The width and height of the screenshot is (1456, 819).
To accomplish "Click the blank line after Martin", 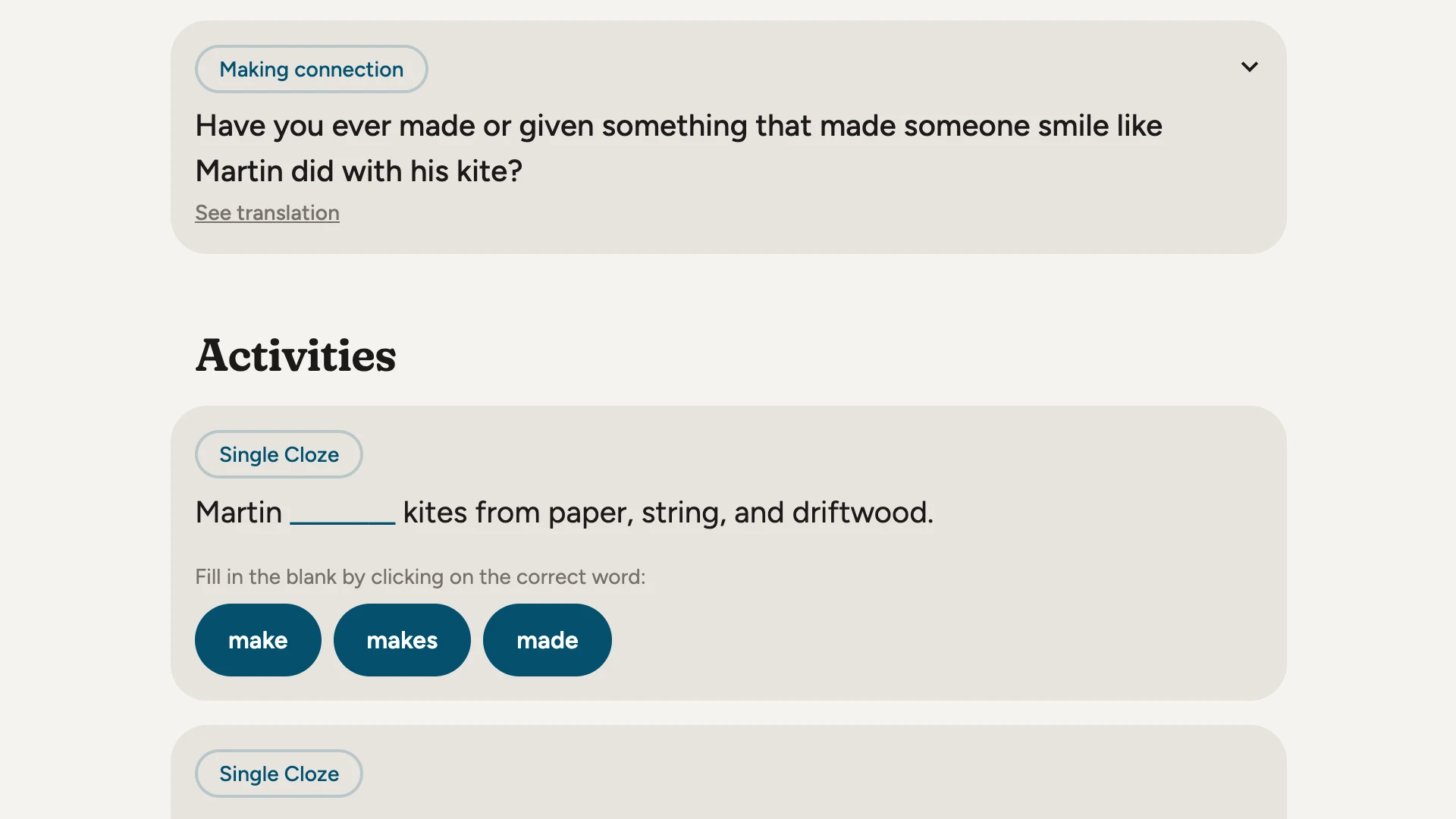I will pyautogui.click(x=343, y=516).
